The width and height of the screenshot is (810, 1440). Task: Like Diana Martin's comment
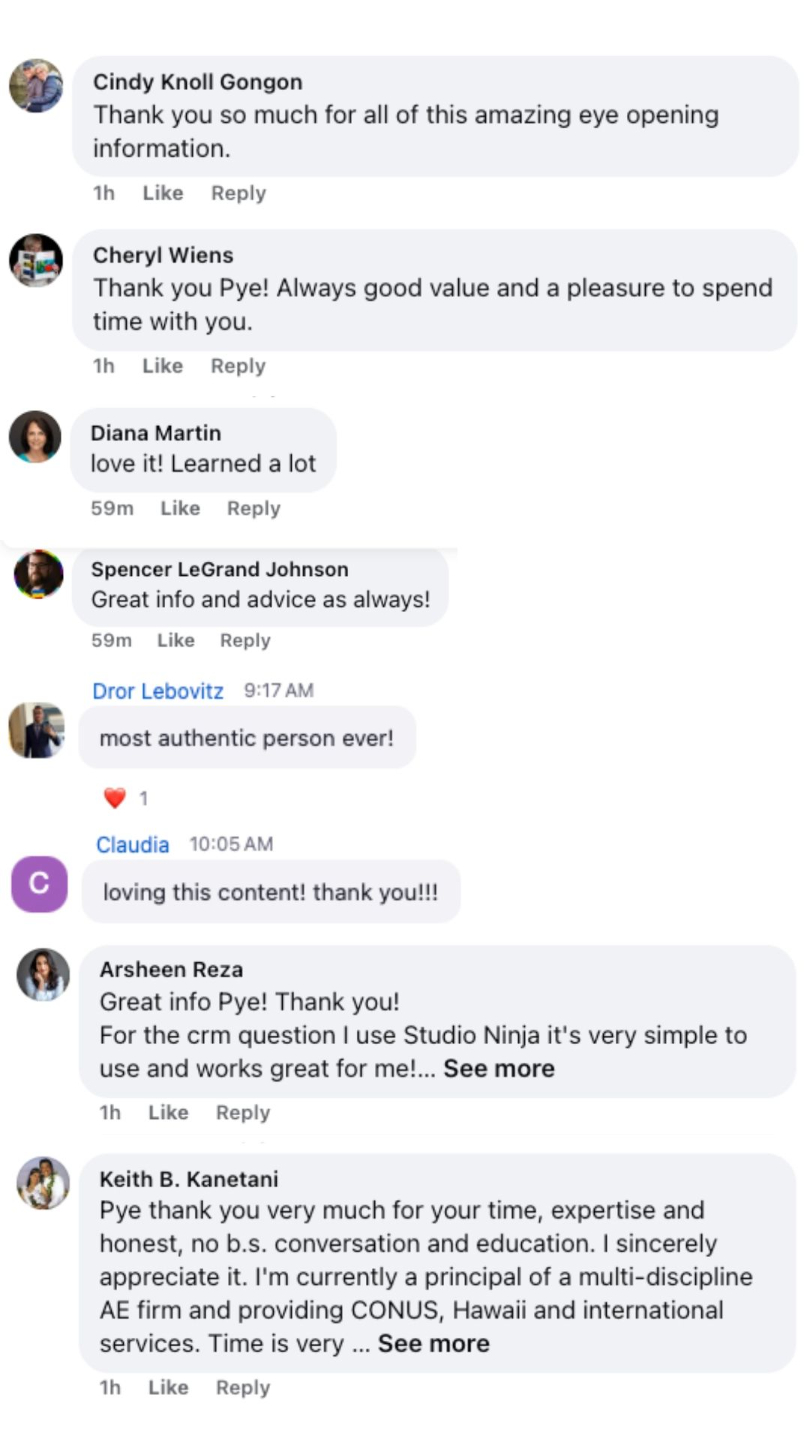point(180,508)
